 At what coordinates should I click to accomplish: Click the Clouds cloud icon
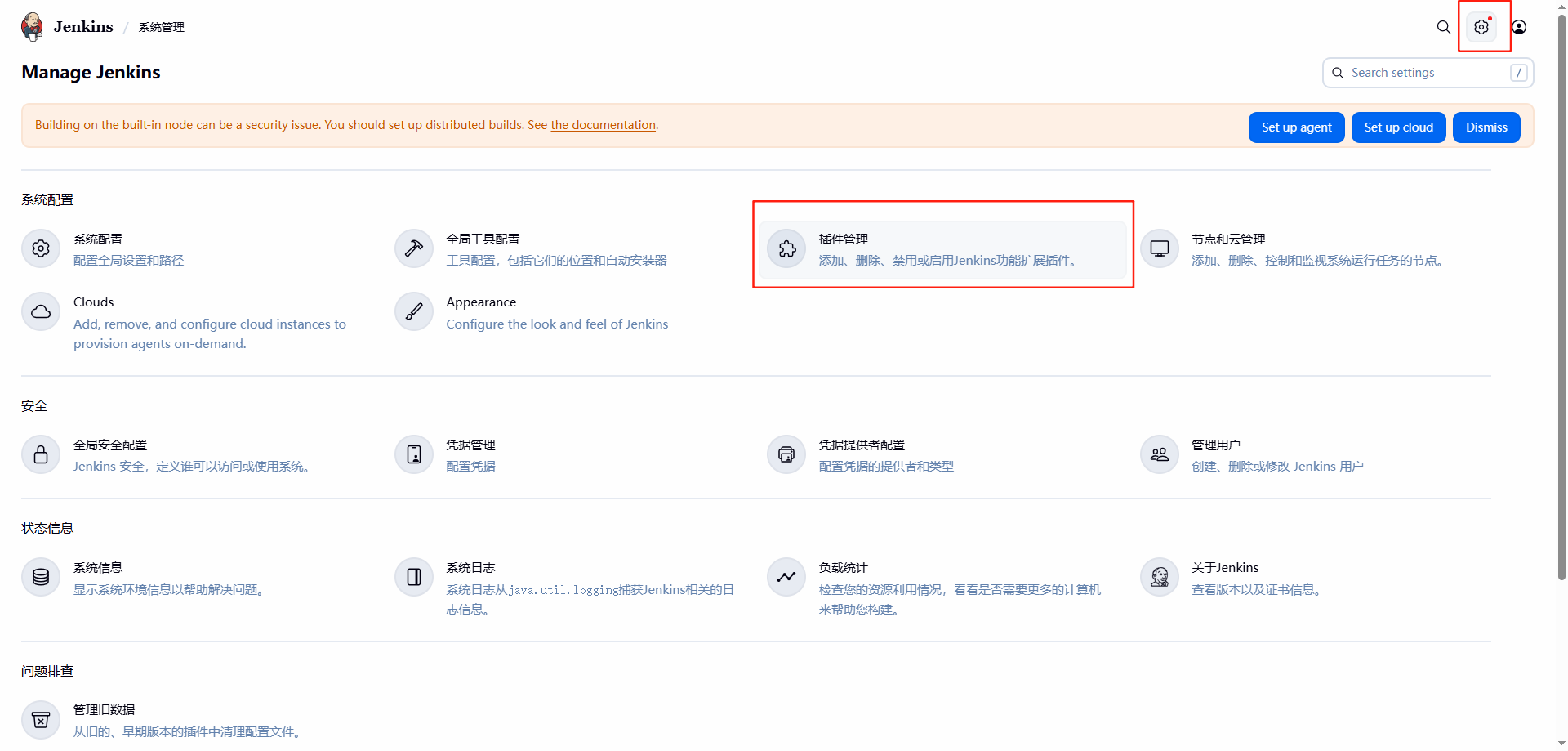tap(41, 311)
